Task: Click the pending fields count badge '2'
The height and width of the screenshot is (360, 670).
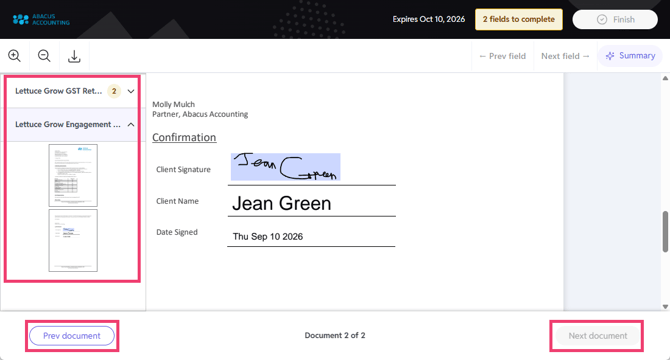Action: tap(114, 91)
